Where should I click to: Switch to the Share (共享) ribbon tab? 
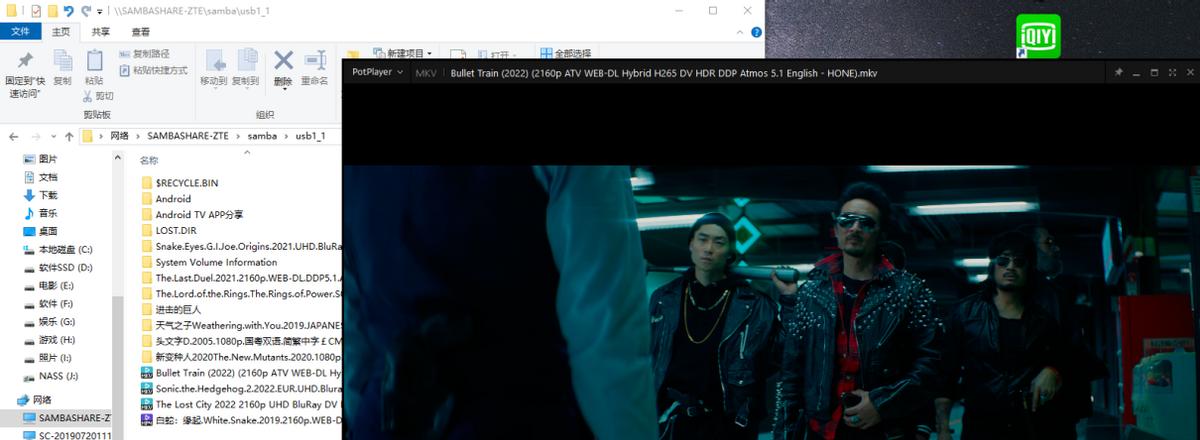(101, 32)
